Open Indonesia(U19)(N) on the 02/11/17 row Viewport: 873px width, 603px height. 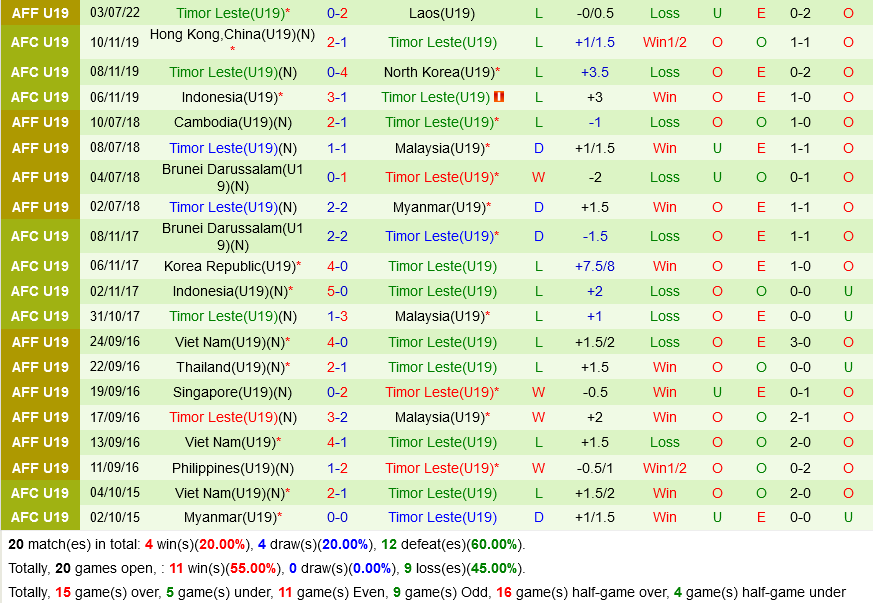(230, 291)
